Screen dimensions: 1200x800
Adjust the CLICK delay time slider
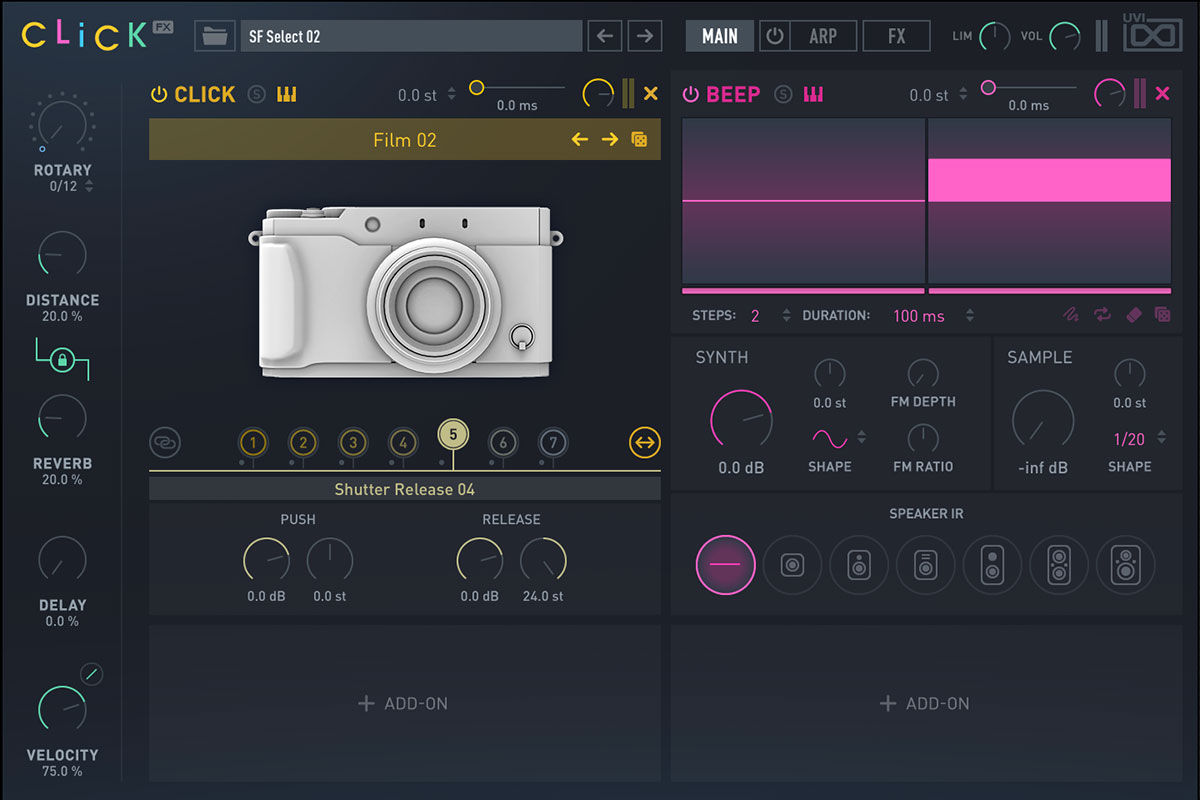coord(517,88)
